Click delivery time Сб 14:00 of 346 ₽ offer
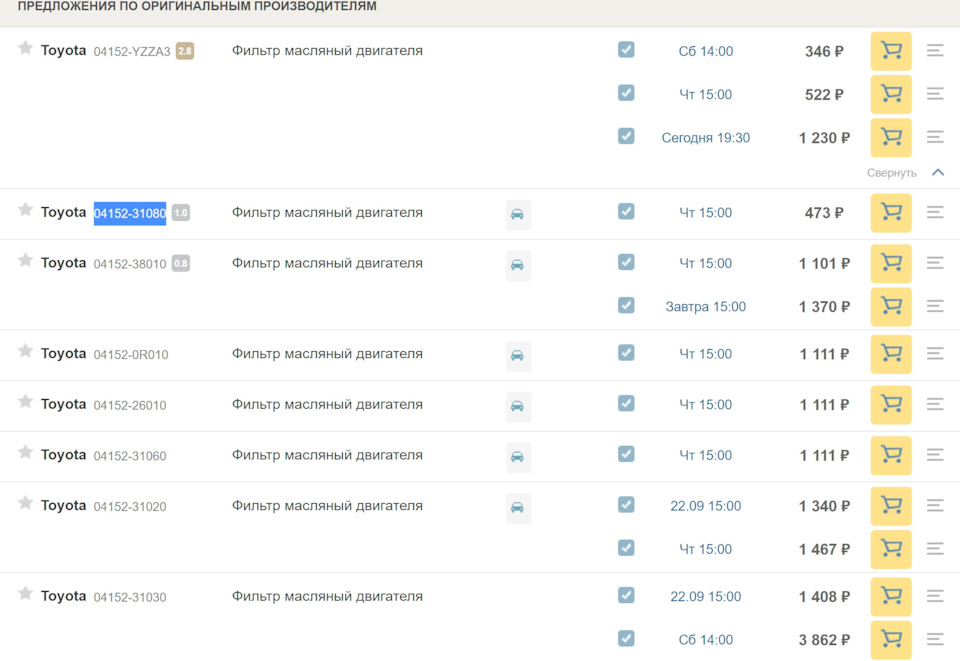The height and width of the screenshot is (661, 960). pos(705,51)
